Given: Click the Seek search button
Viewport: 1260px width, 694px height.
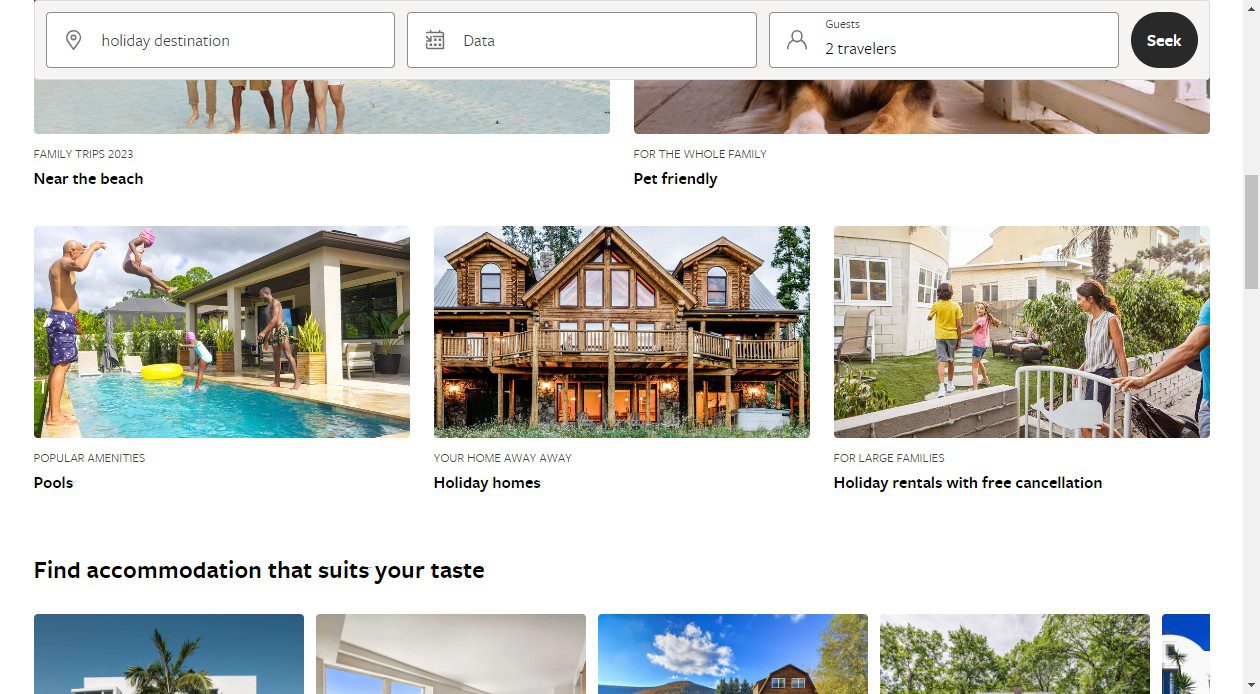Looking at the screenshot, I should (x=1164, y=40).
